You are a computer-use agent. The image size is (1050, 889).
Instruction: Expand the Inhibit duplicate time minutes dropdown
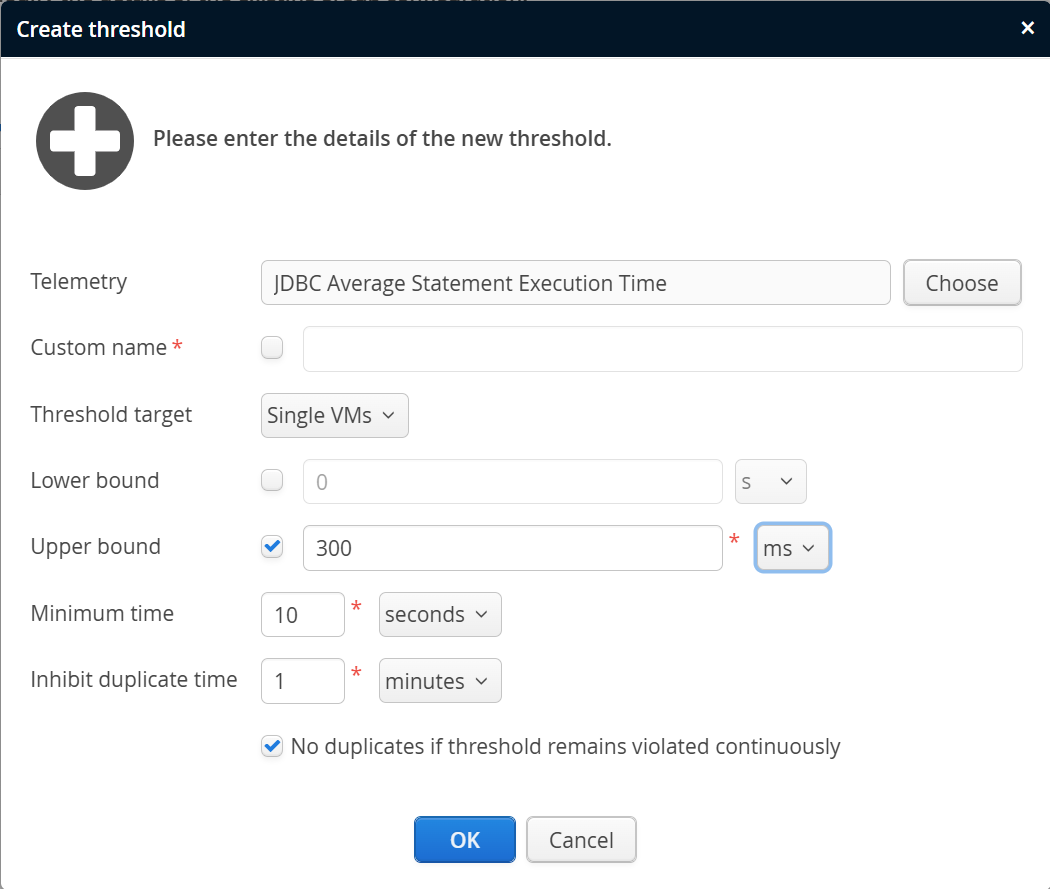(440, 681)
